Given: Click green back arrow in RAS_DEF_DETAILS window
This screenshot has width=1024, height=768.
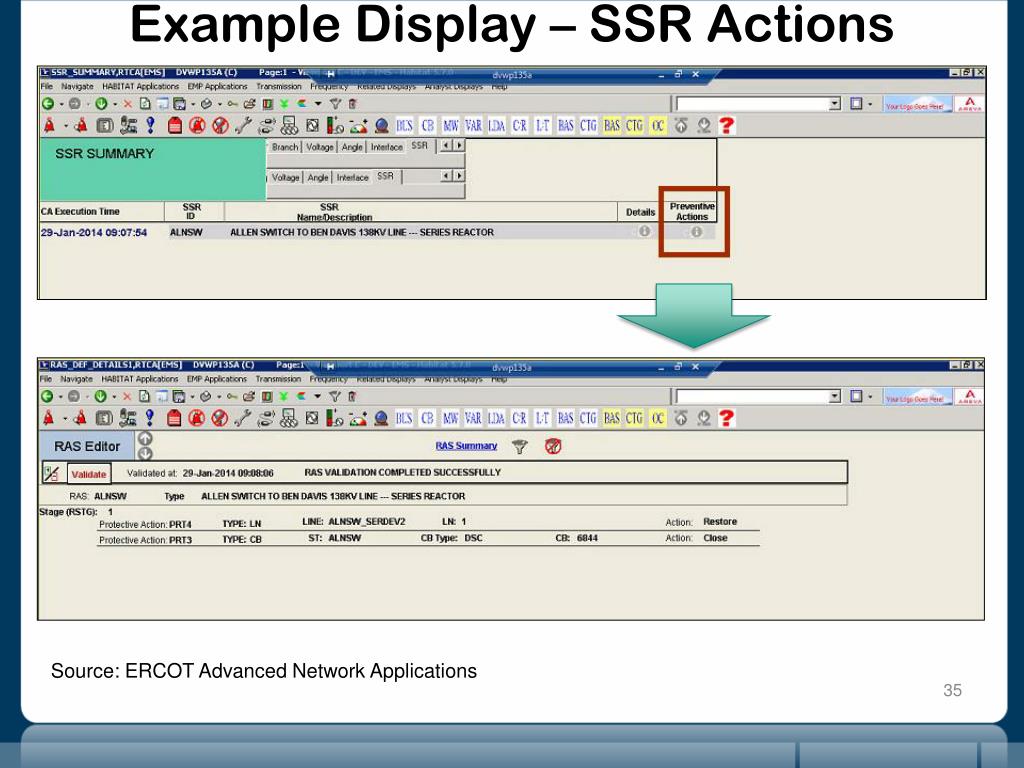Looking at the screenshot, I should coord(47,396).
